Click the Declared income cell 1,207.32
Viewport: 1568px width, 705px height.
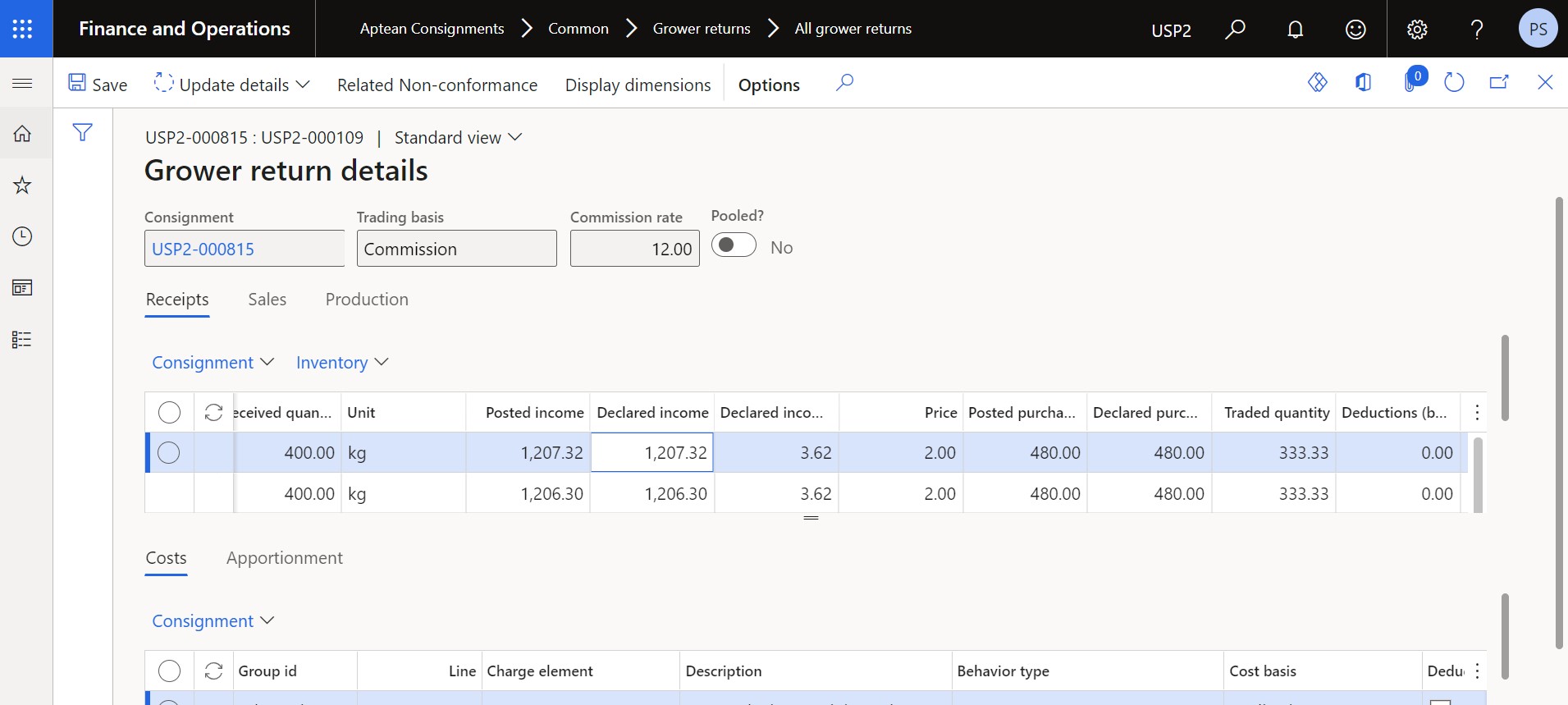pos(652,453)
